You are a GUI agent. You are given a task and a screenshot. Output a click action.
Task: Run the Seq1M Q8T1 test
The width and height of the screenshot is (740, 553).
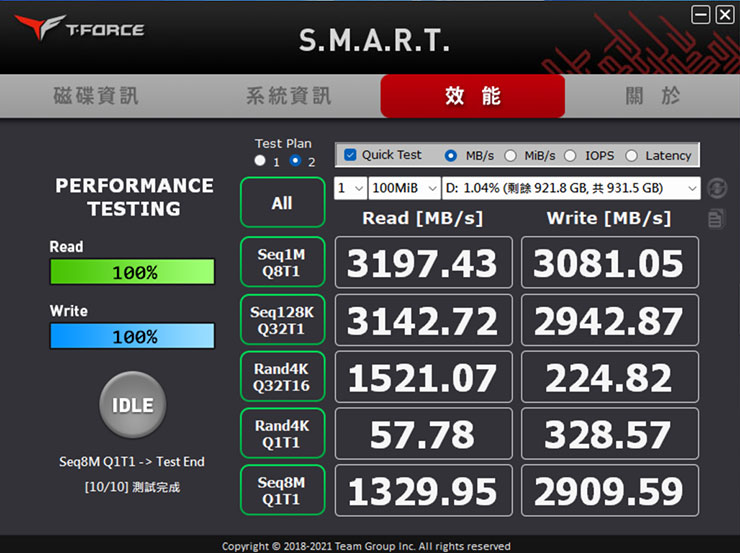pos(282,262)
